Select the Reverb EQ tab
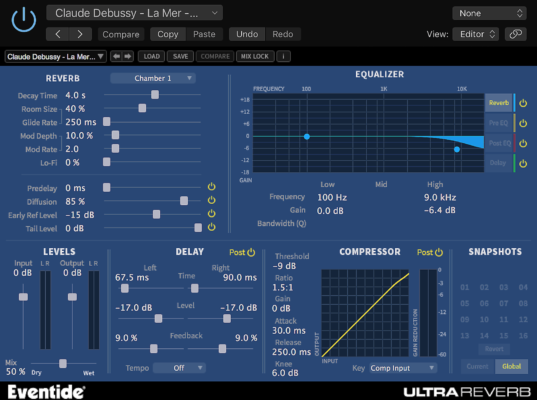 pos(499,103)
